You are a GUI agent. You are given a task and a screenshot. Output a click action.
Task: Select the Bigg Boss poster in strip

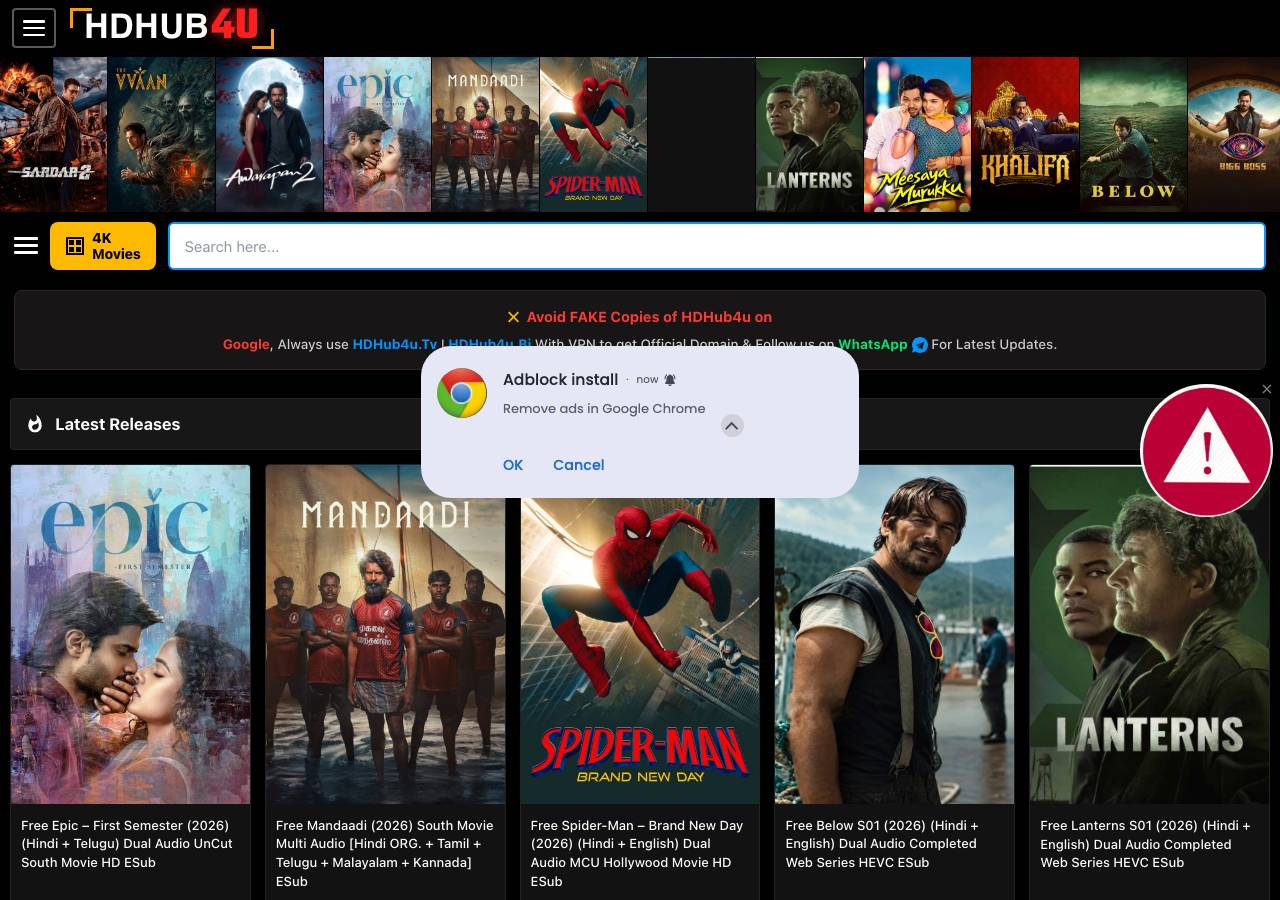coord(1234,134)
